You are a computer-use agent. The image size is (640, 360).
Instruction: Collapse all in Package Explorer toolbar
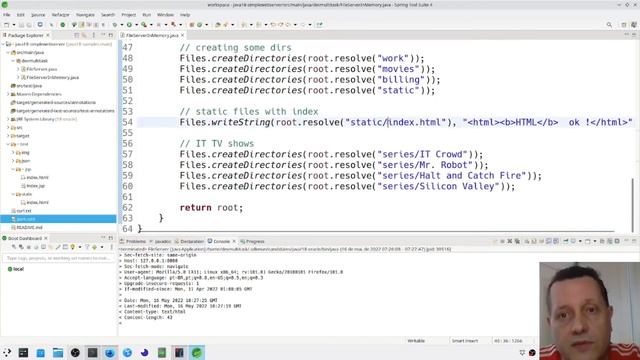[x=76, y=35]
